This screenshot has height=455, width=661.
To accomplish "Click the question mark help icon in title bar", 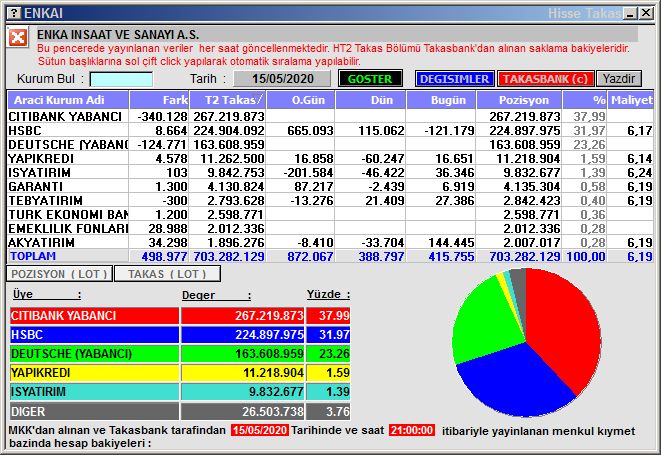I will 13,13.
